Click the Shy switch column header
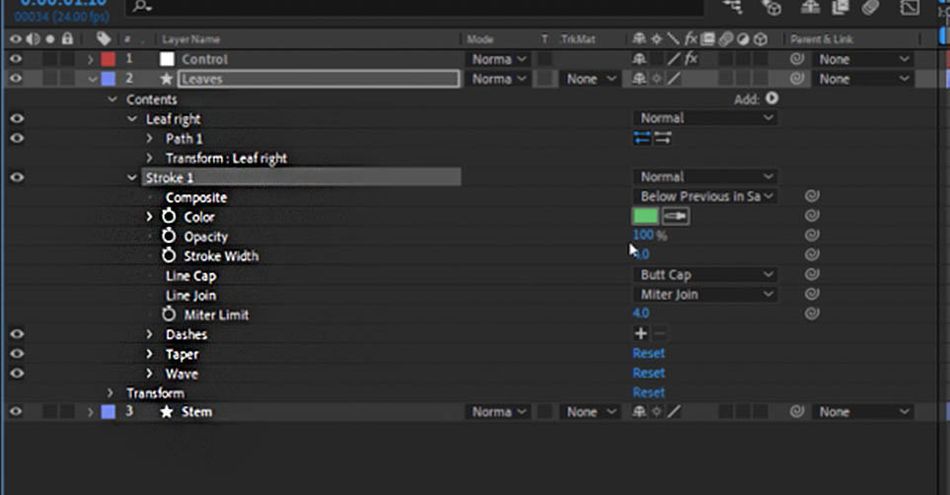This screenshot has width=950, height=495. pos(639,39)
